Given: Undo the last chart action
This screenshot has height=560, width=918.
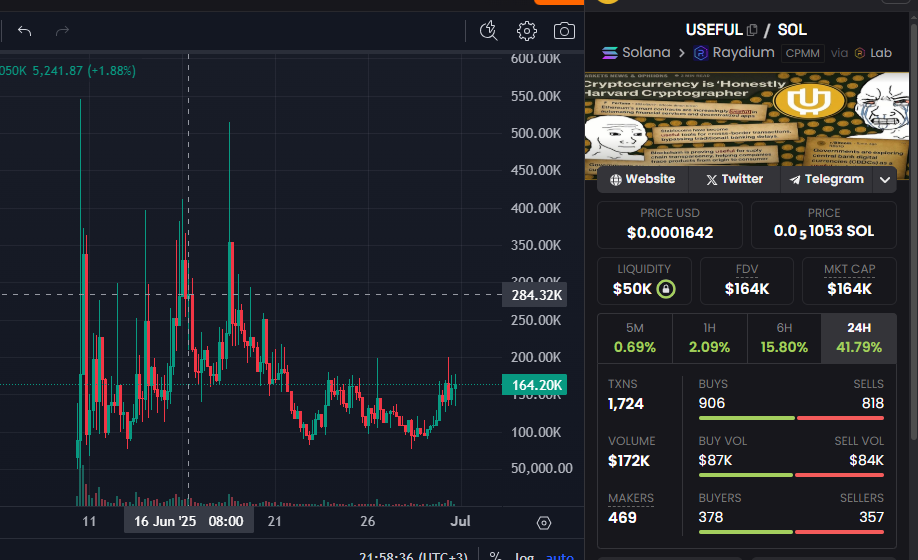Looking at the screenshot, I should tap(25, 30).
